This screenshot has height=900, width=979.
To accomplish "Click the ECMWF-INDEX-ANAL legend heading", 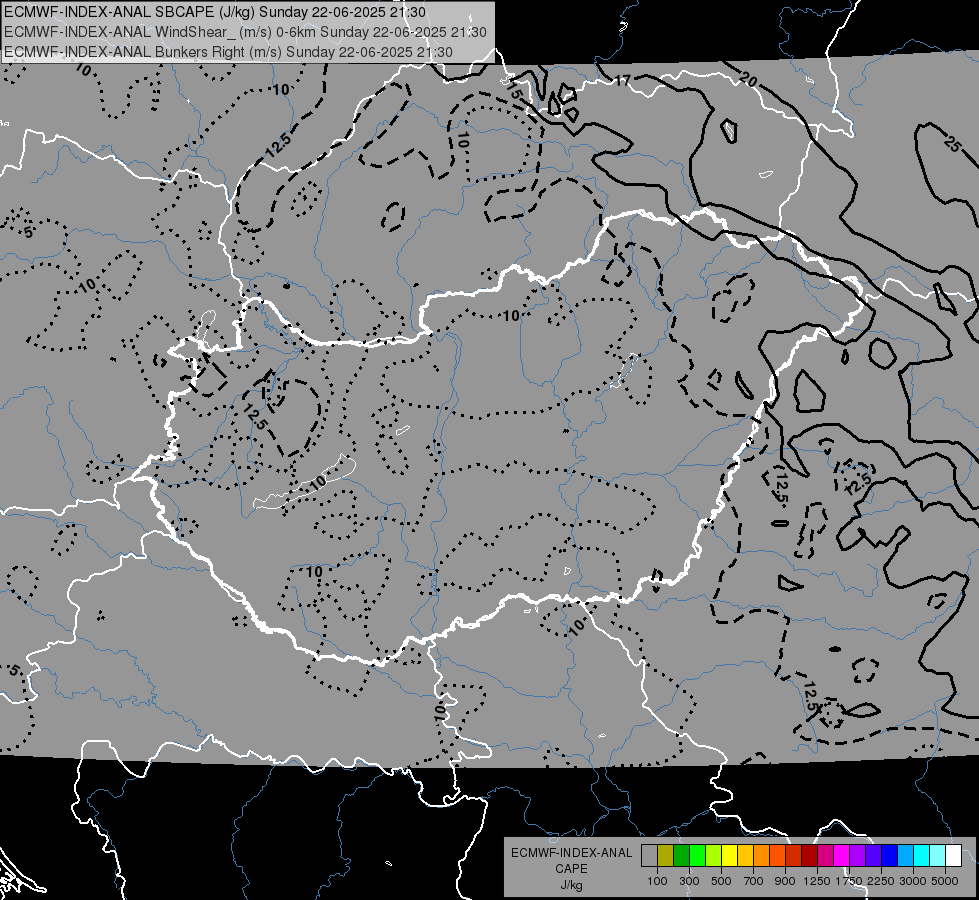I will pyautogui.click(x=571, y=853).
